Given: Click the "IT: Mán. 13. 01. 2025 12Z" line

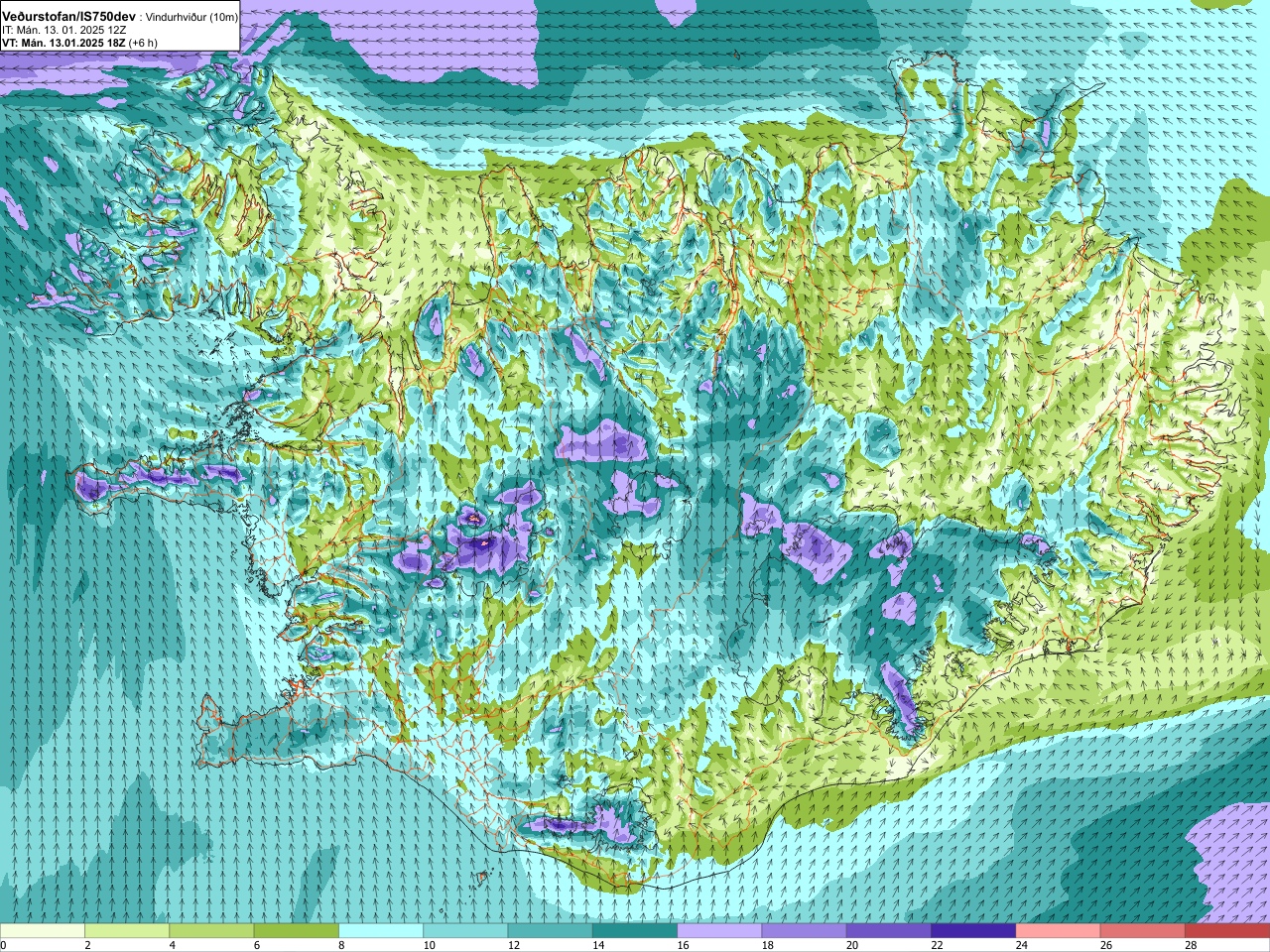Looking at the screenshot, I should pos(63,30).
